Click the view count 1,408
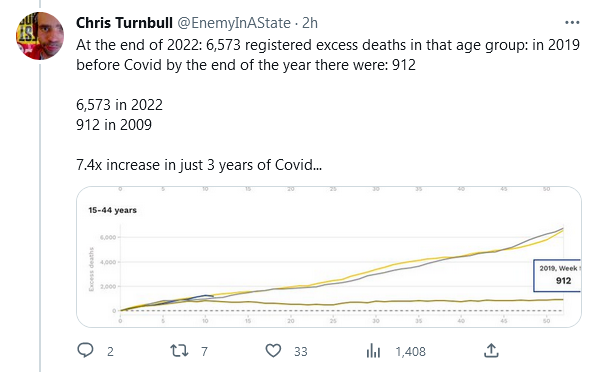Viewport: 598px width, 372px height. [410, 351]
